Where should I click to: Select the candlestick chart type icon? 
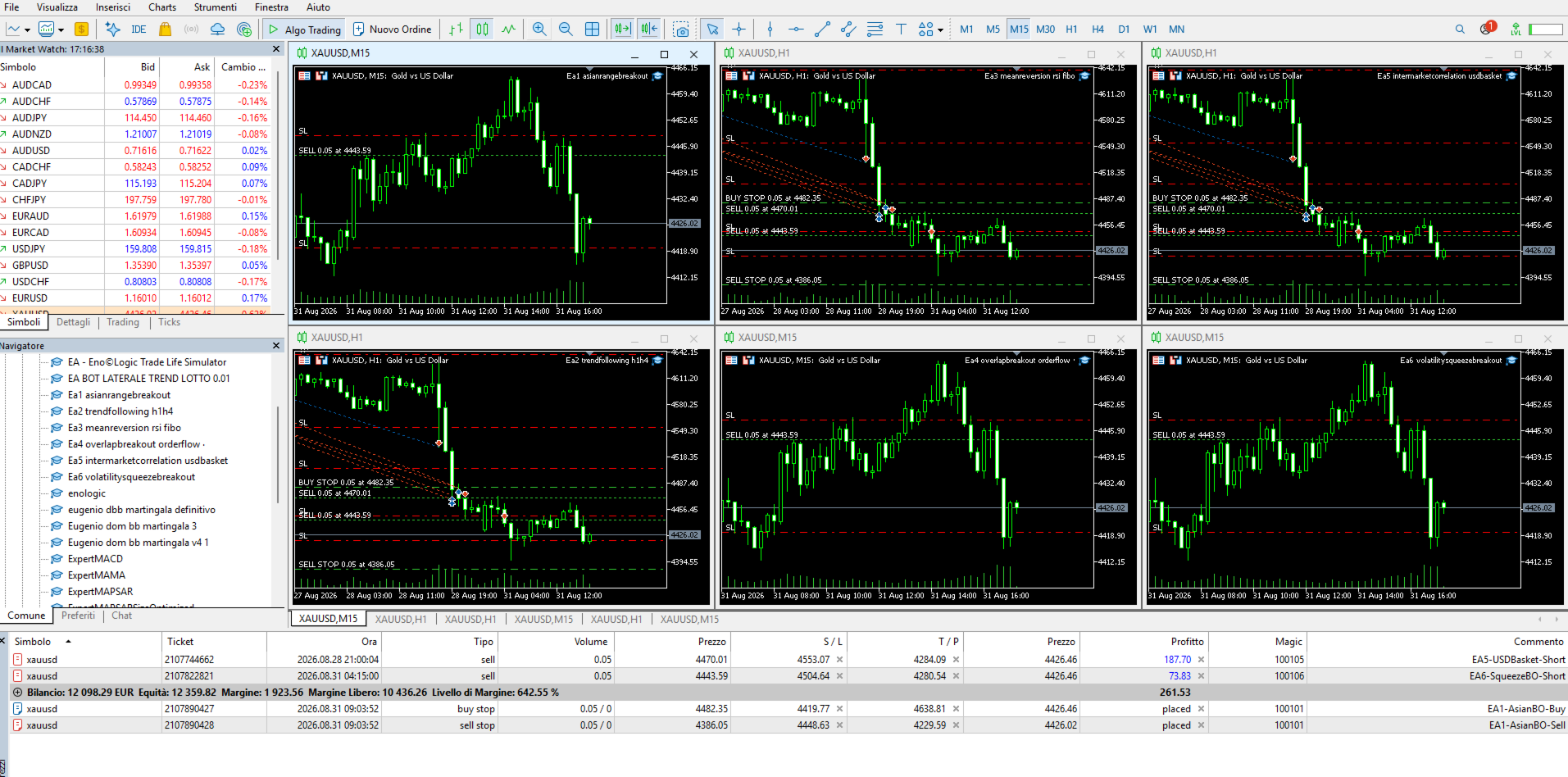coord(483,29)
